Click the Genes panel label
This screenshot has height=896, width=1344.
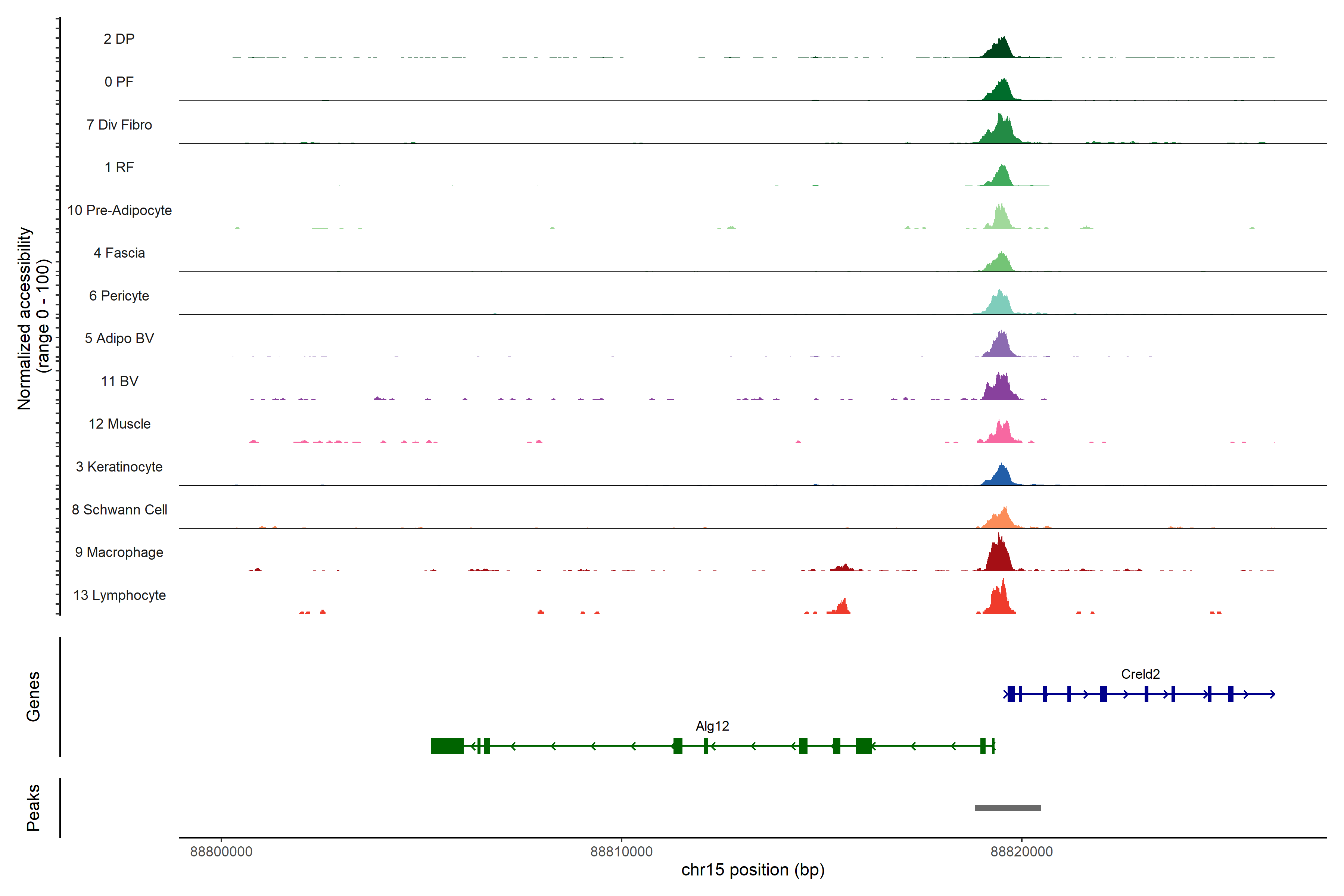pos(33,696)
